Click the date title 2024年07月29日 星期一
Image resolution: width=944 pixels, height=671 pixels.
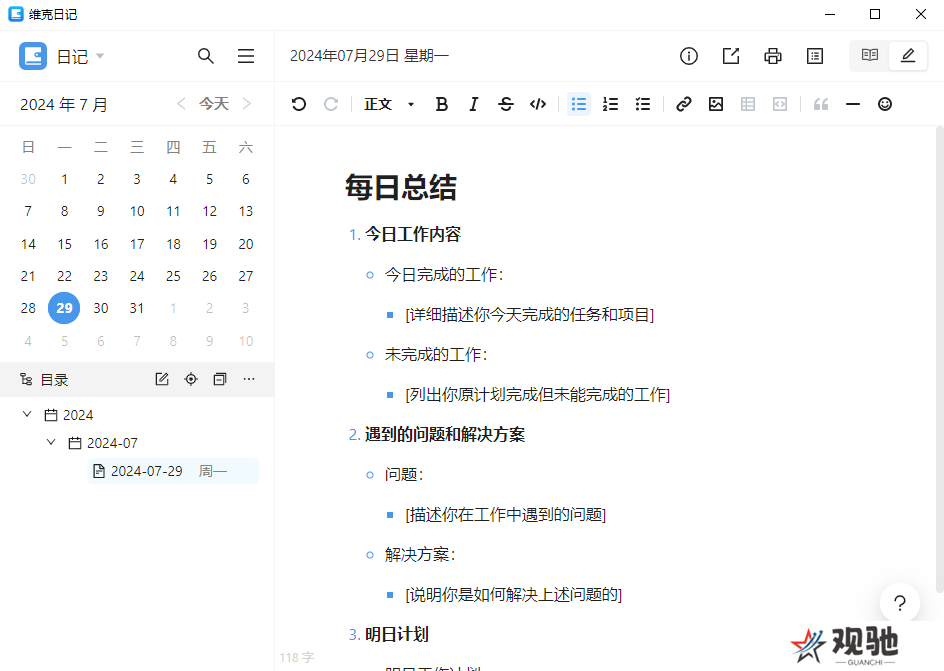(x=369, y=56)
